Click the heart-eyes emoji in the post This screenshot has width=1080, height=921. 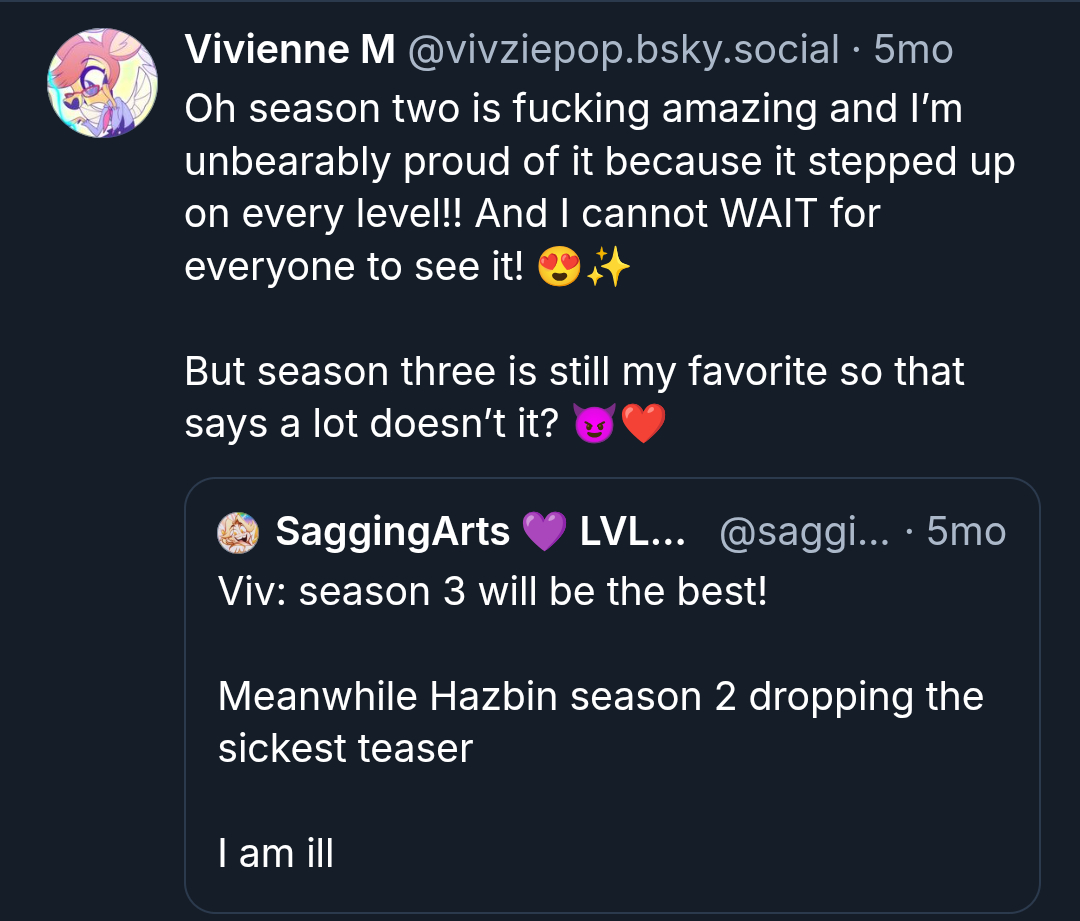pos(560,268)
